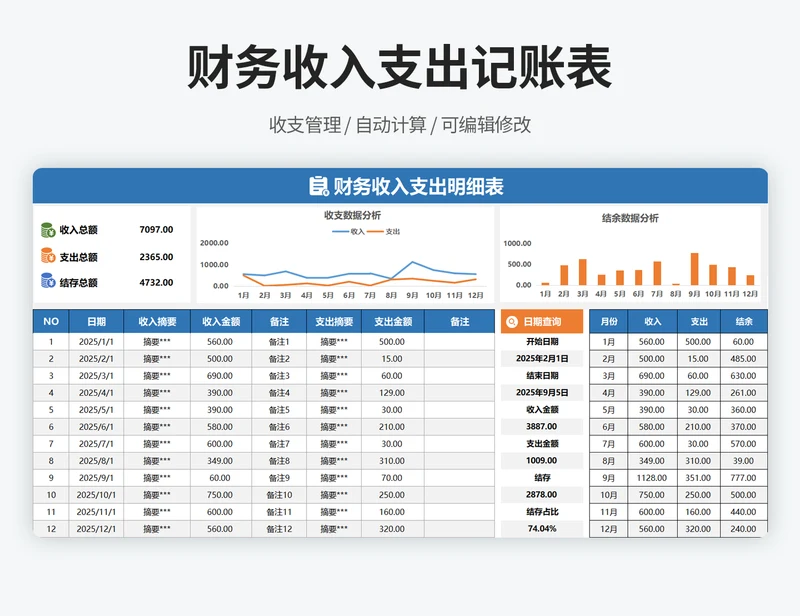The height and width of the screenshot is (616, 800).
Task: Click the start date field 2025年2月1日
Action: tap(542, 358)
